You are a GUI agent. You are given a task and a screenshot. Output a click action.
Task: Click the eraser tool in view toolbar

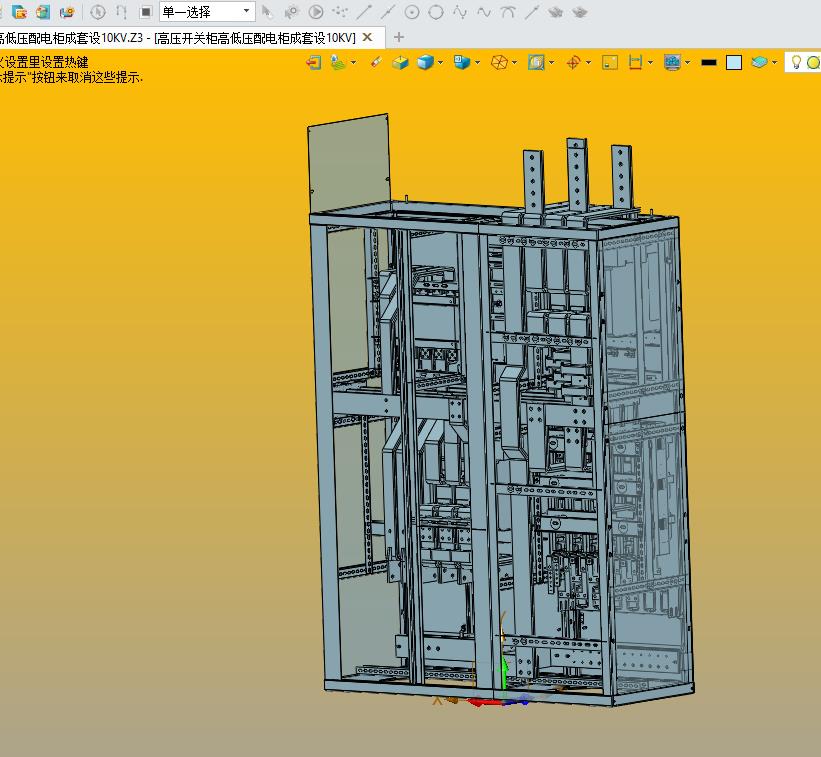376,63
